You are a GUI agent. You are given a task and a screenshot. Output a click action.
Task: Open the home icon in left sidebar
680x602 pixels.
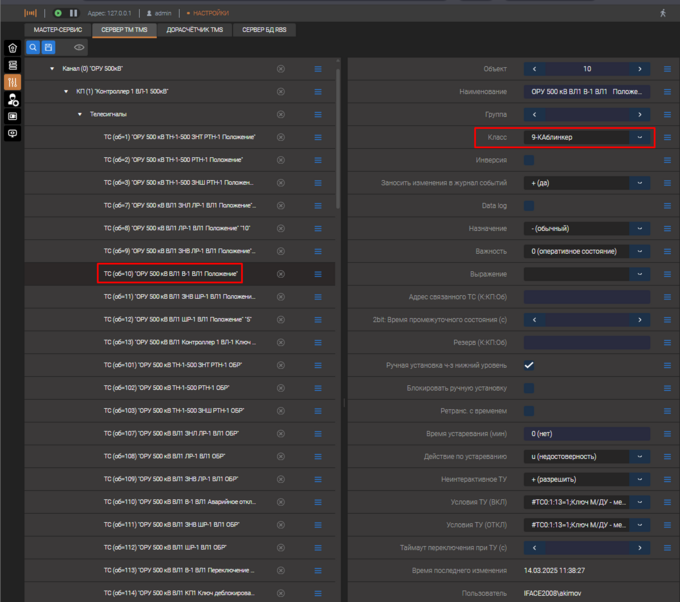12,47
